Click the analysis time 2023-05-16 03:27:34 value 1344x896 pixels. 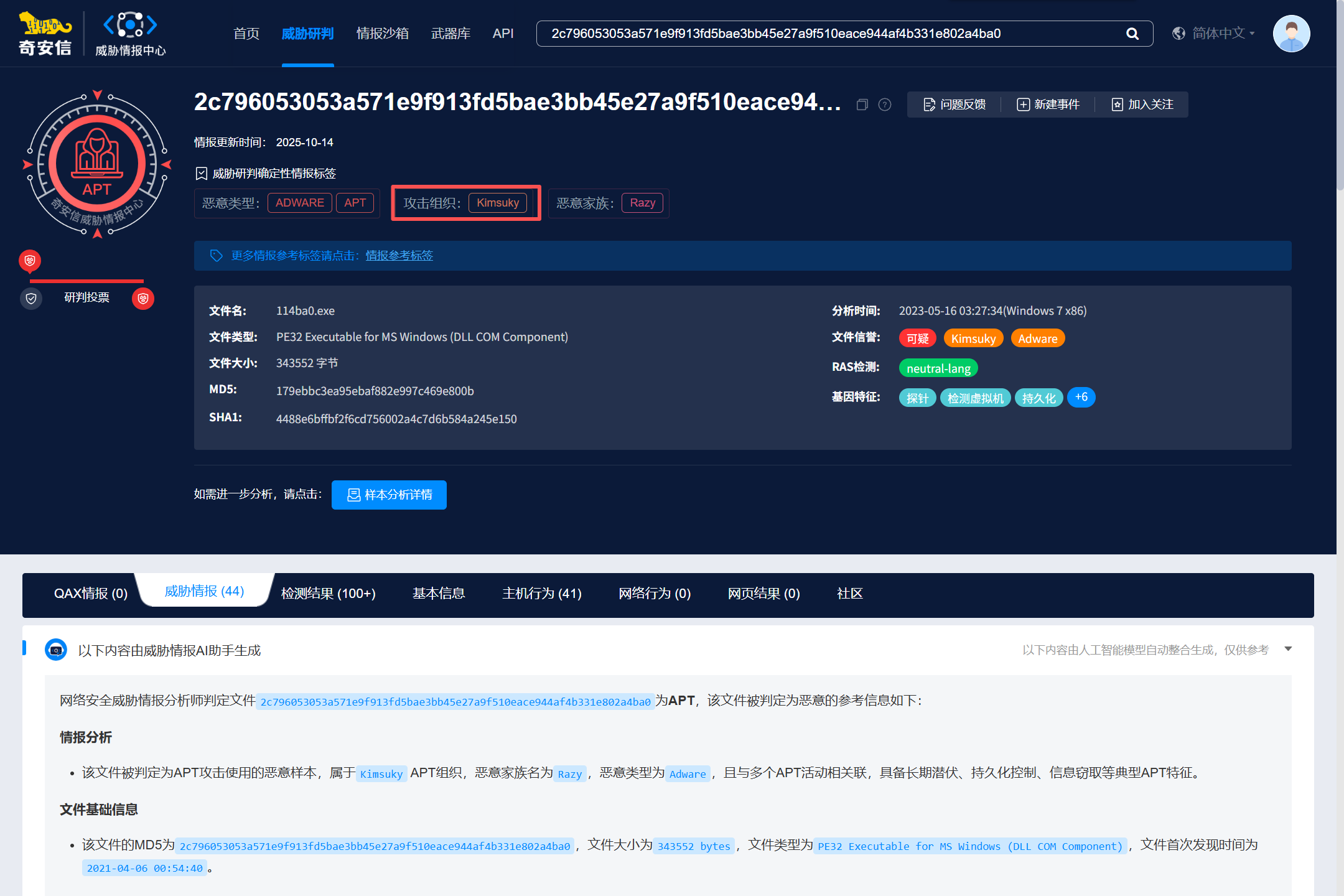[x=993, y=310]
